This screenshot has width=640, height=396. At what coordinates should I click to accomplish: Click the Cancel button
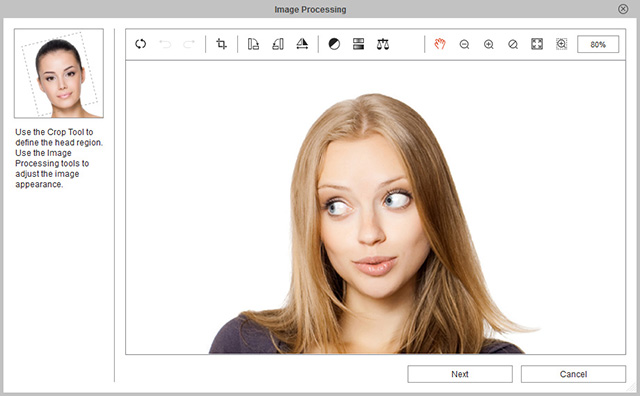tap(573, 374)
